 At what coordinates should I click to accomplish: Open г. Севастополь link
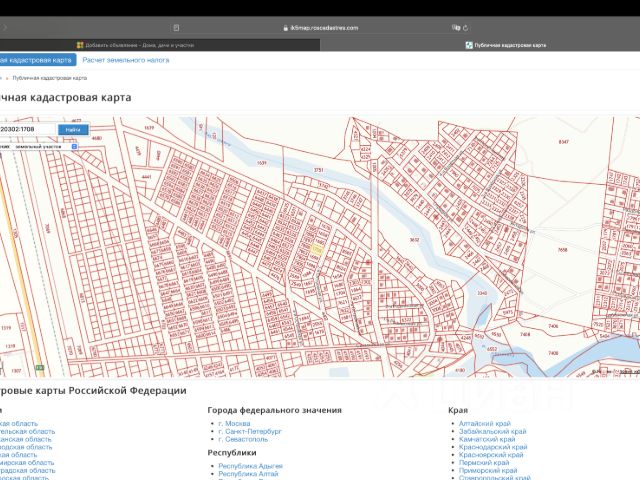[x=245, y=440]
